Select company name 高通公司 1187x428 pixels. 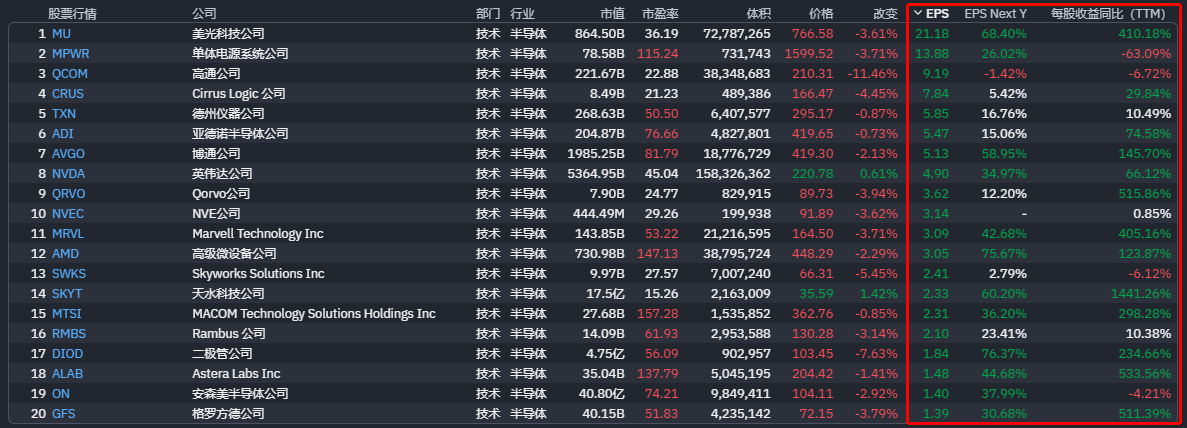tap(217, 73)
